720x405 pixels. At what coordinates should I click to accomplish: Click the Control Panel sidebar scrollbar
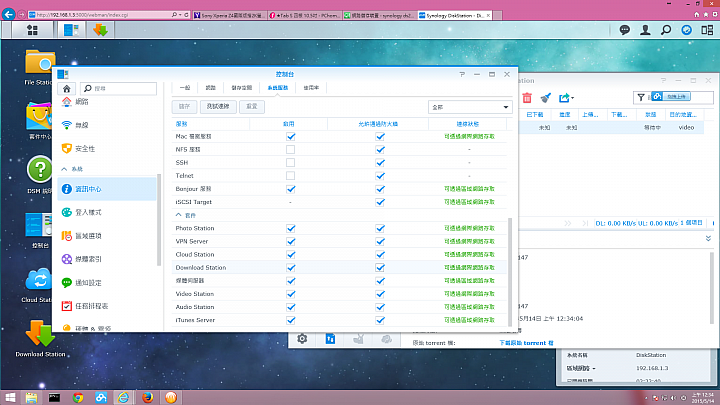(x=159, y=219)
